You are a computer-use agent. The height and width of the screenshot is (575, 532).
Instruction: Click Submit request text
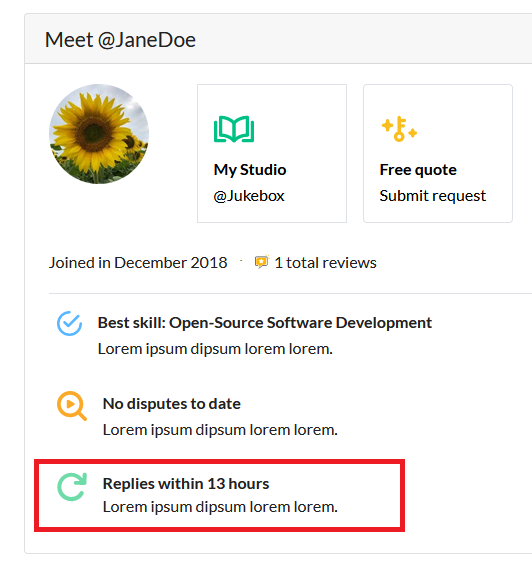click(x=433, y=196)
